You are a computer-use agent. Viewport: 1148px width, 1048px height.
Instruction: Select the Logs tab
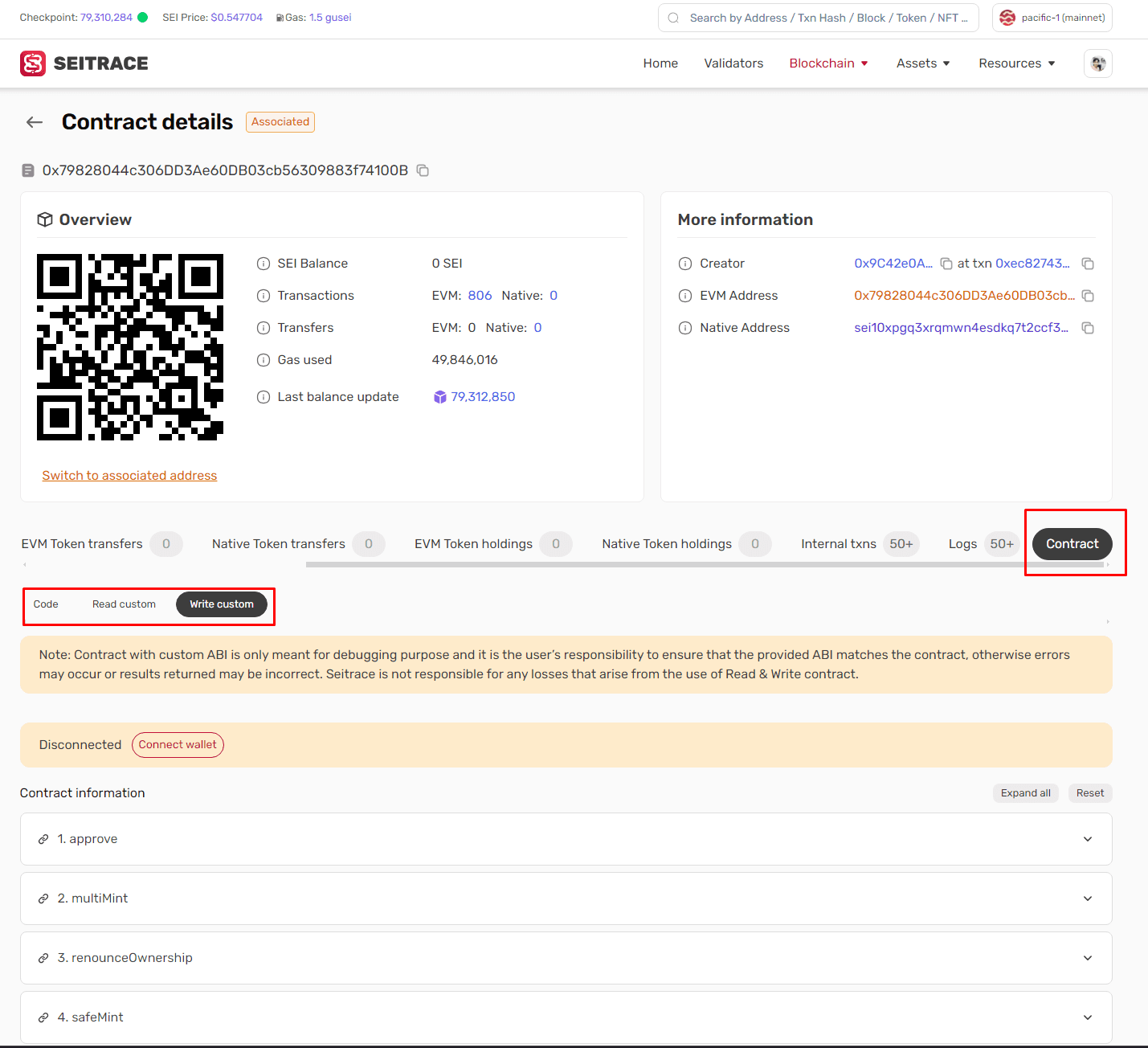tap(962, 544)
